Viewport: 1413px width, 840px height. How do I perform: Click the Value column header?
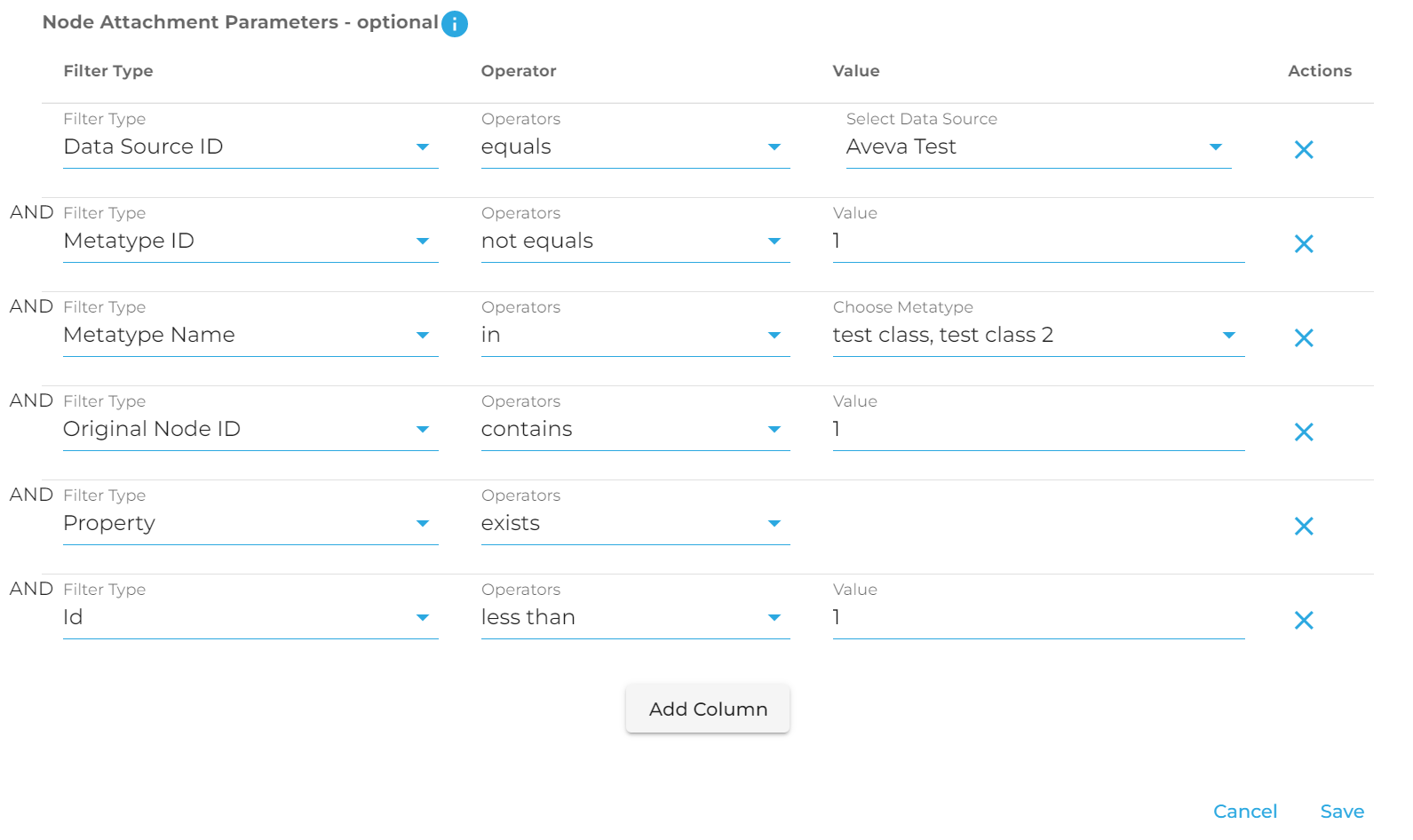[x=856, y=71]
